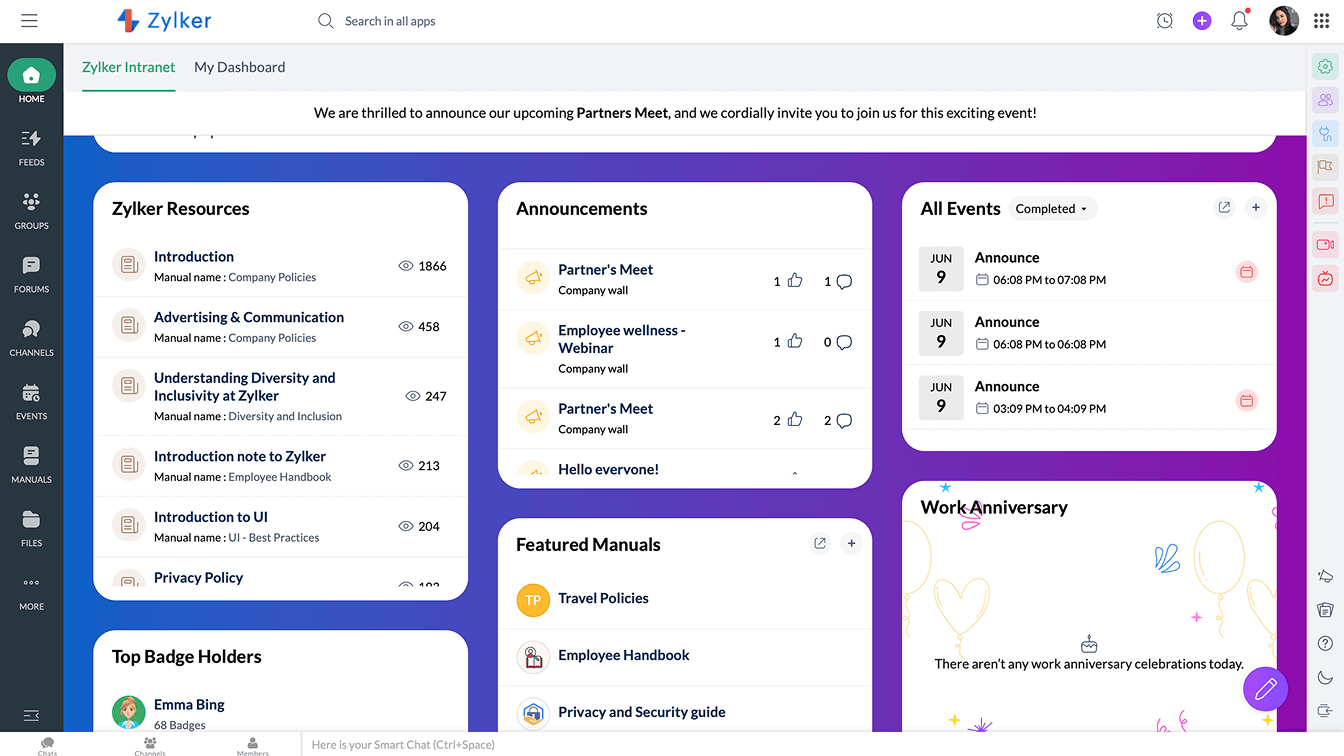Like the first Partner's Meet announcement
Image resolution: width=1344 pixels, height=756 pixels.
[x=795, y=281]
